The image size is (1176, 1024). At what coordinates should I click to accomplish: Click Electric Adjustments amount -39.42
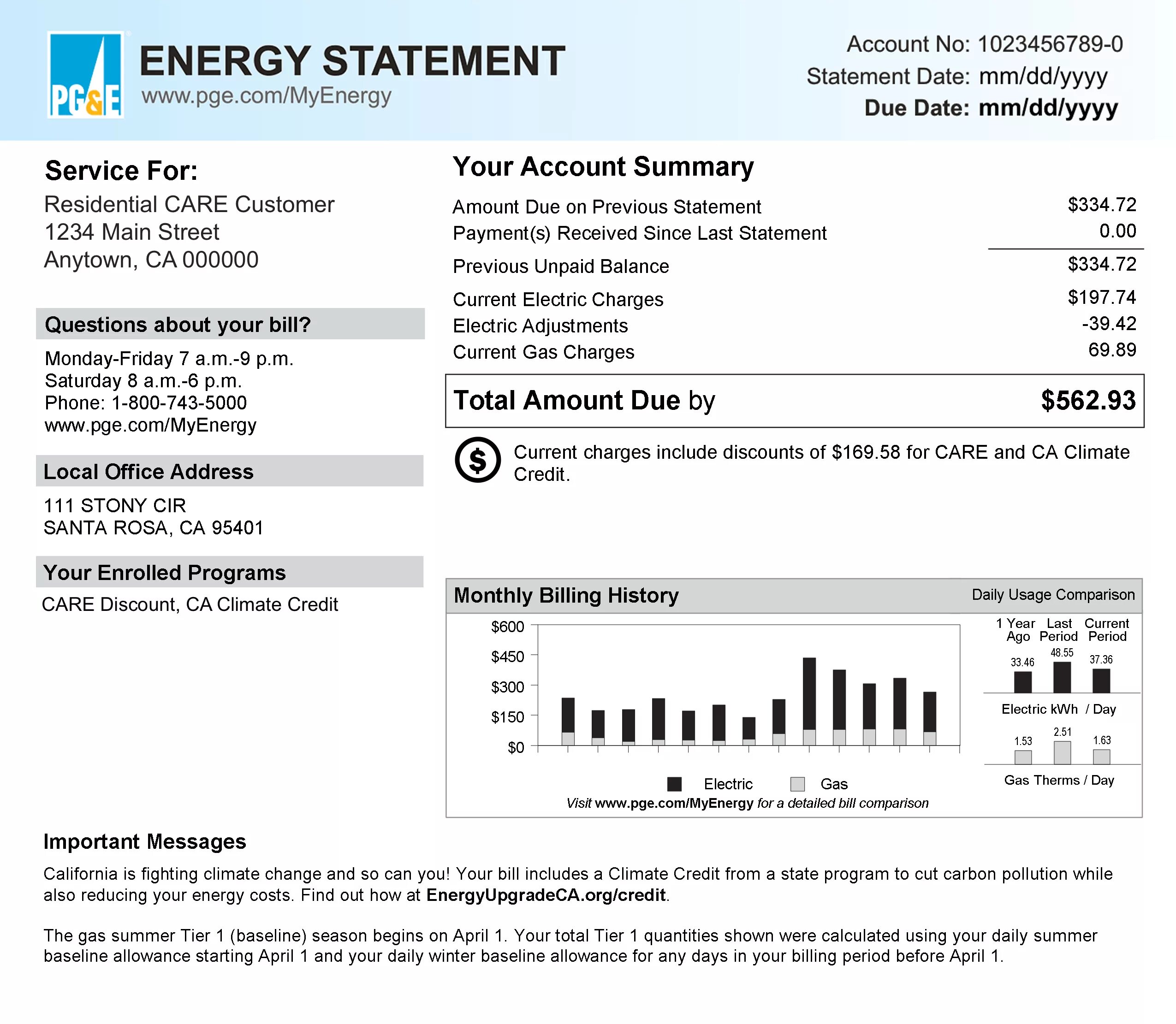[x=1109, y=323]
